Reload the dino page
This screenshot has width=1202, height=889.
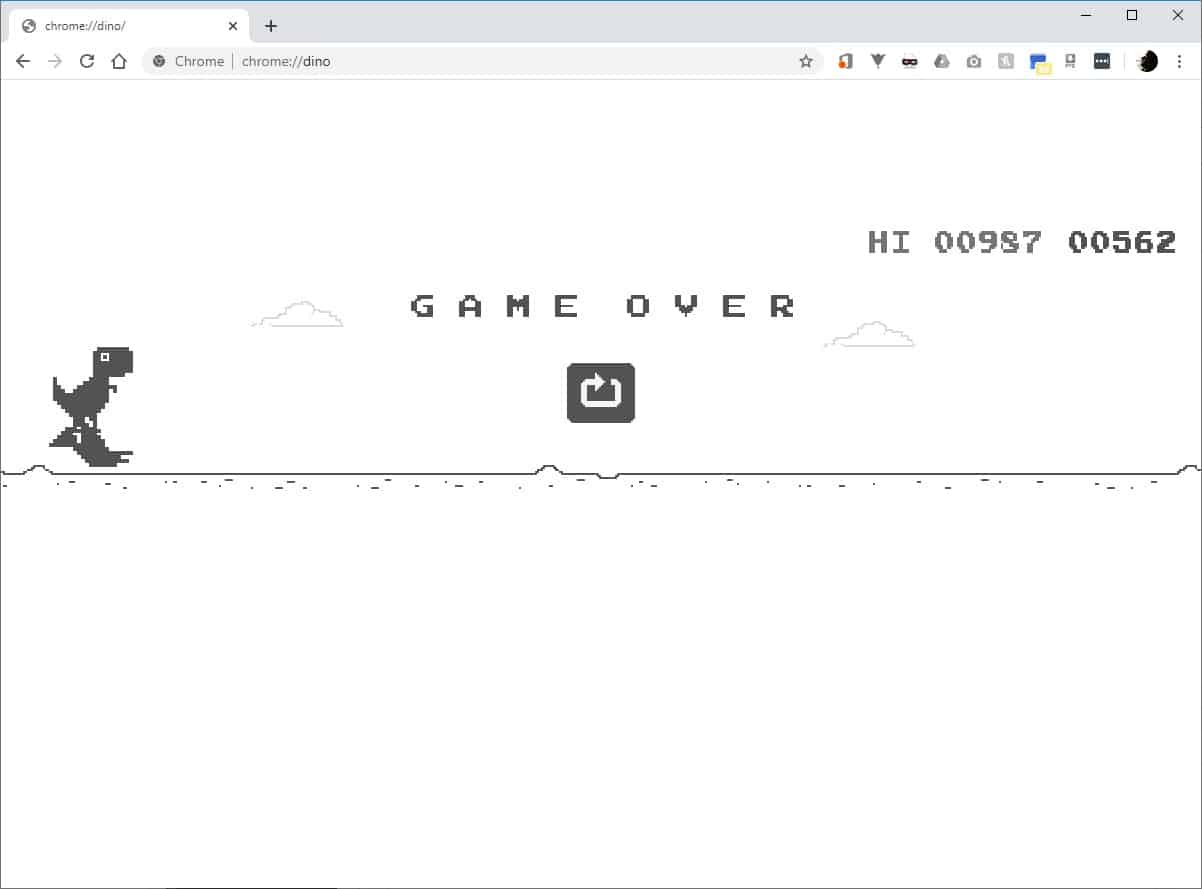(x=87, y=61)
